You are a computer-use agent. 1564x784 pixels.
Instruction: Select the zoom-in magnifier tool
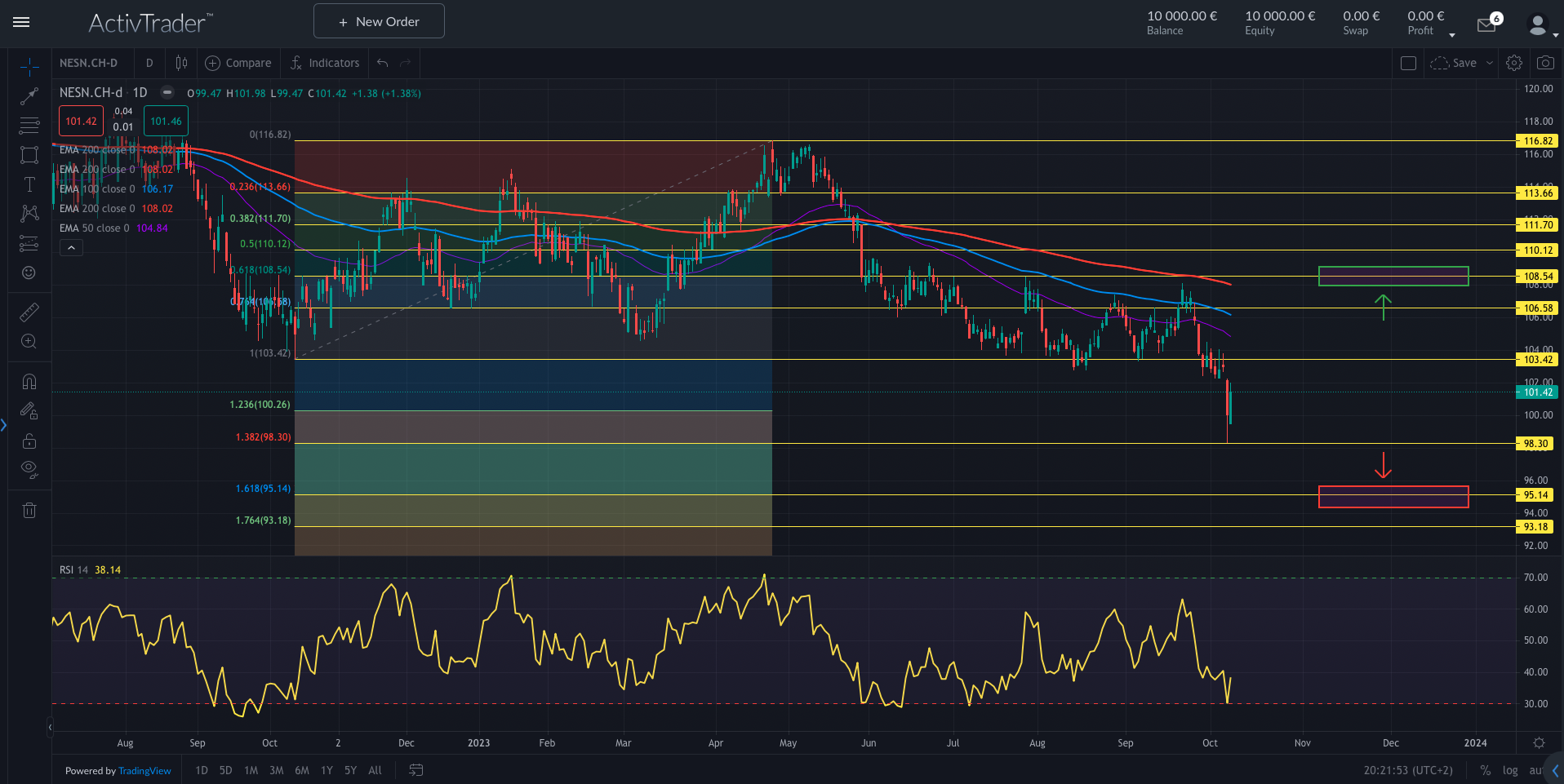29,341
